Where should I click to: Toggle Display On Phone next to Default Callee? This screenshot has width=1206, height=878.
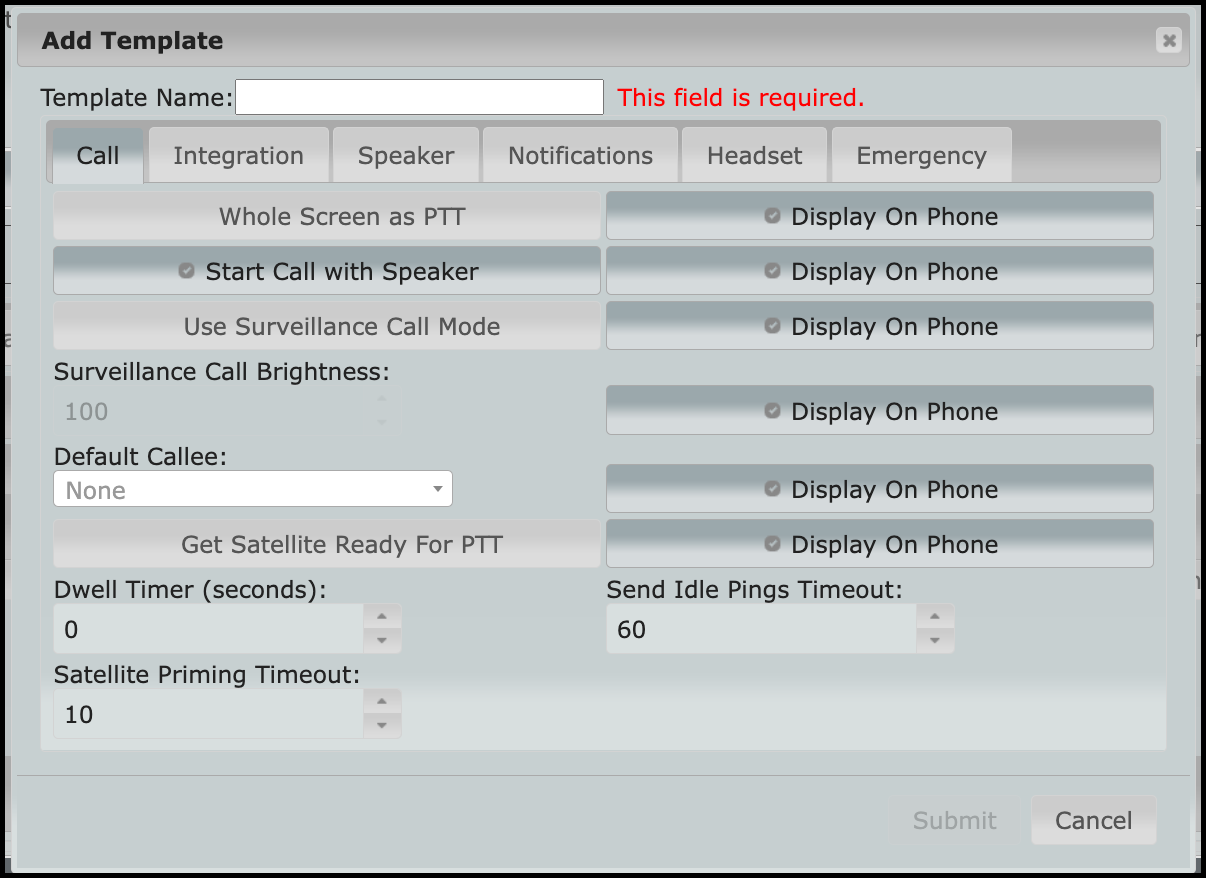[x=879, y=489]
